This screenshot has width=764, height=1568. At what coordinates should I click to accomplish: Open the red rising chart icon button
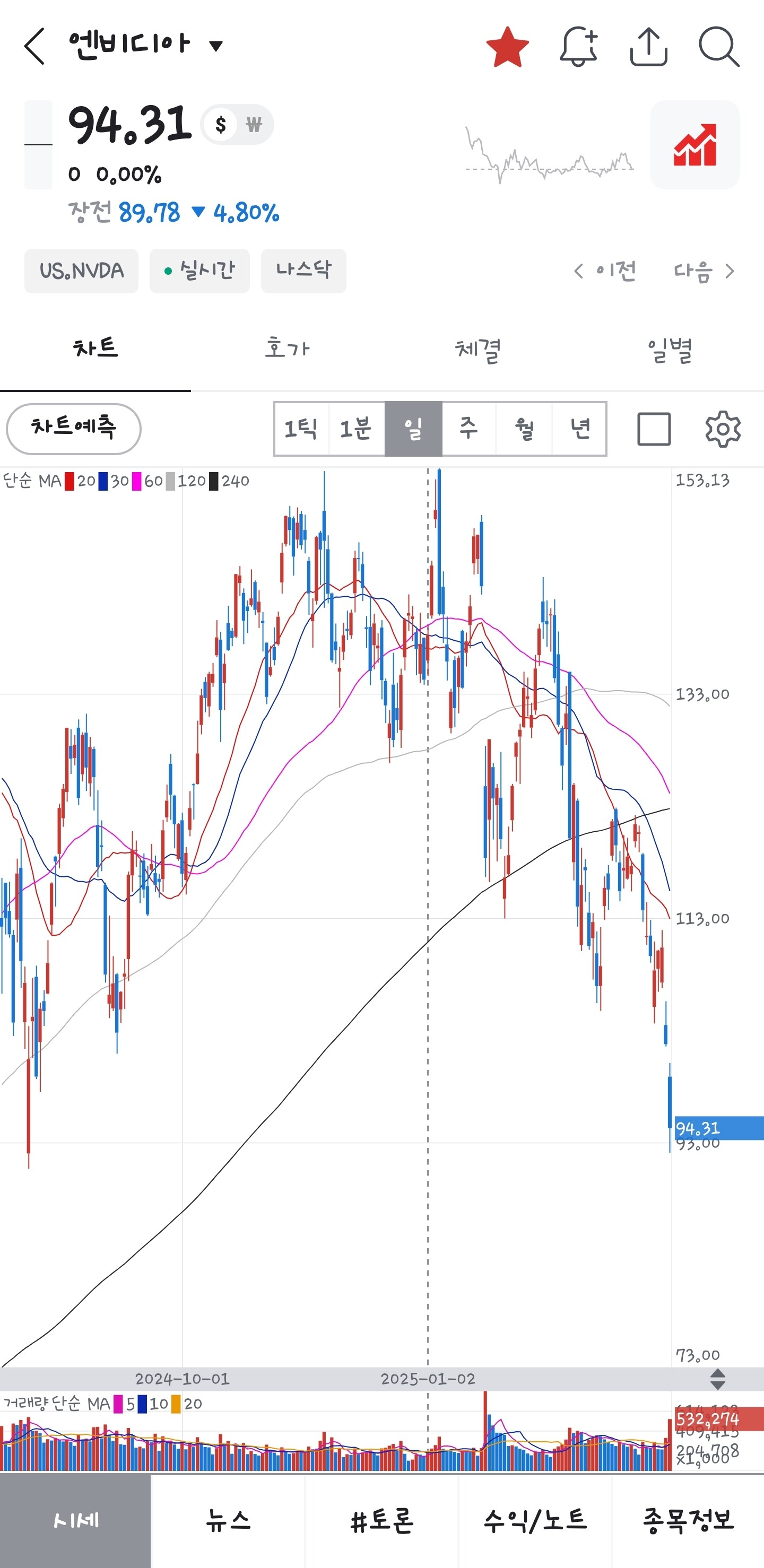point(694,145)
